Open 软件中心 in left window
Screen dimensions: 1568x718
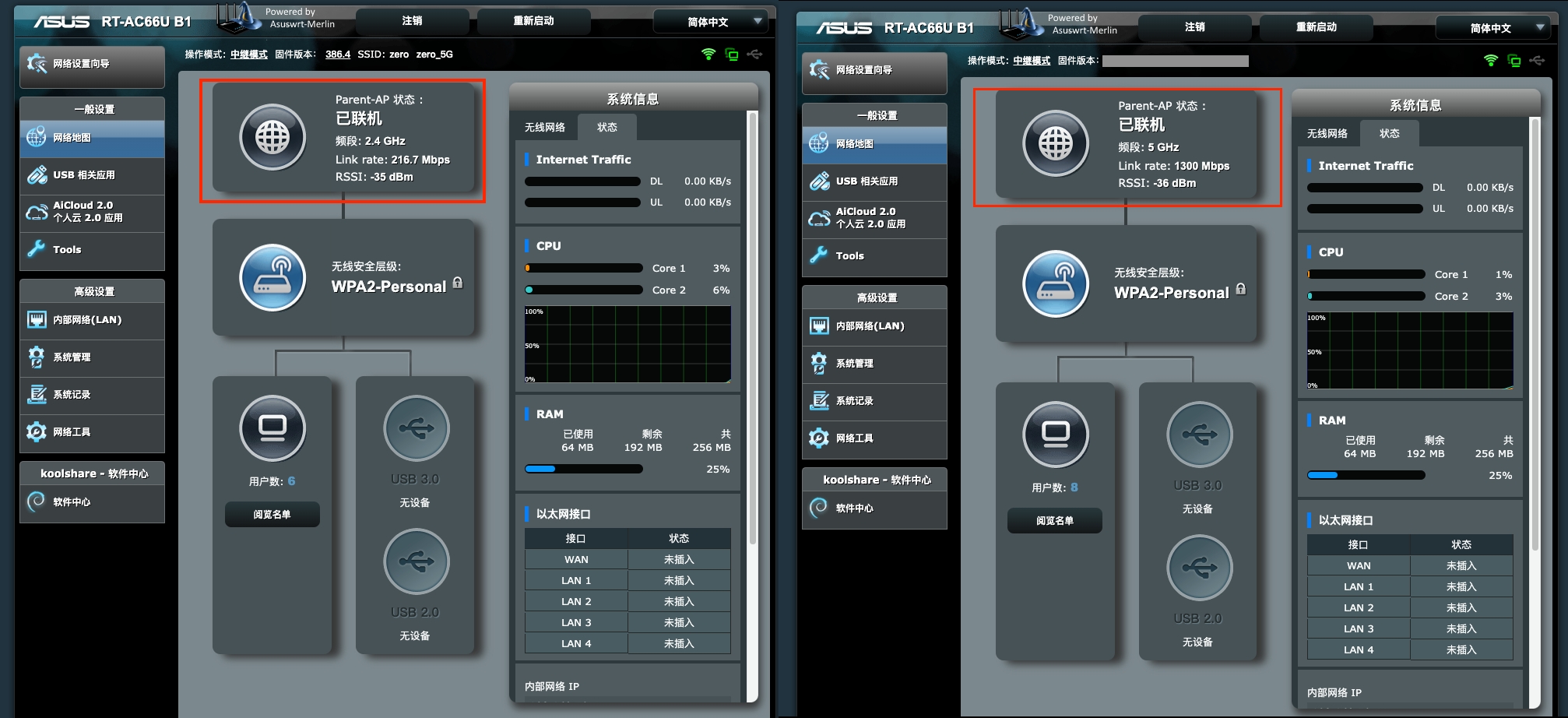pos(92,502)
